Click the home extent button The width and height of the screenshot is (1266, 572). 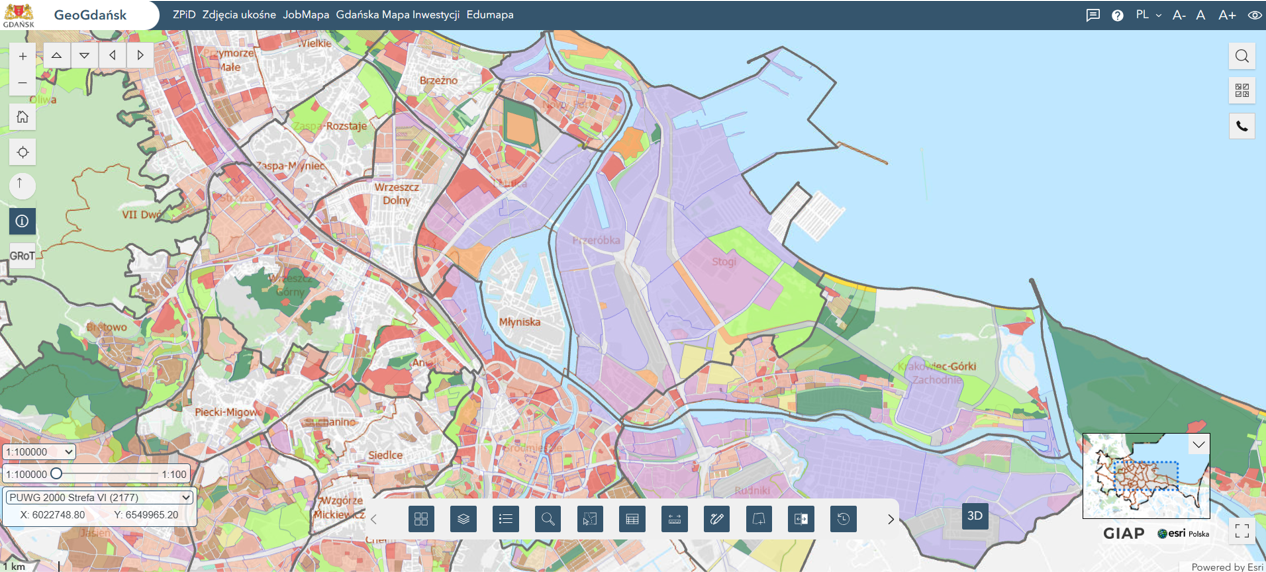click(x=22, y=117)
